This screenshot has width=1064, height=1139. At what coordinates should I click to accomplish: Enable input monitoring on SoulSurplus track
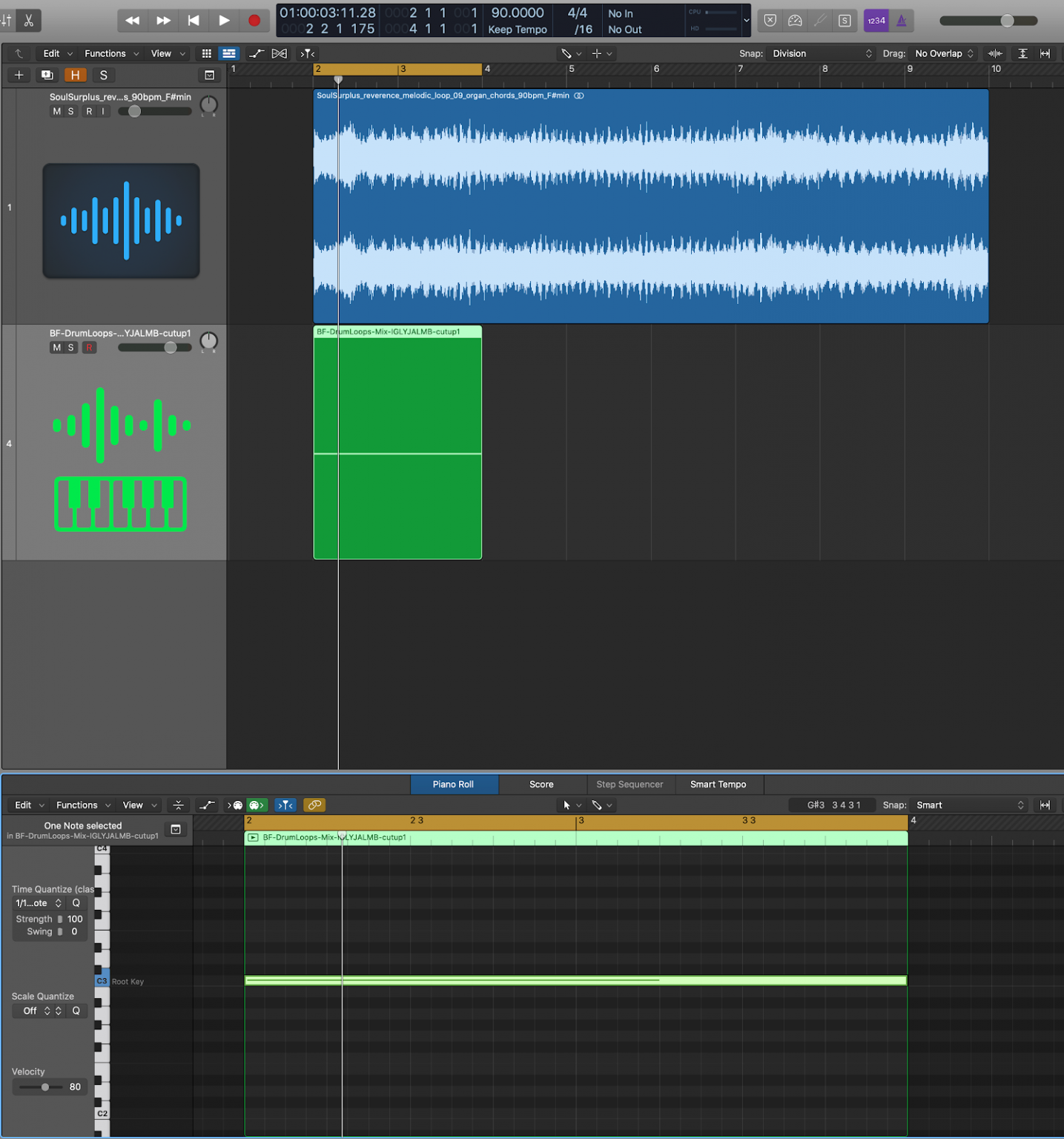(x=103, y=111)
